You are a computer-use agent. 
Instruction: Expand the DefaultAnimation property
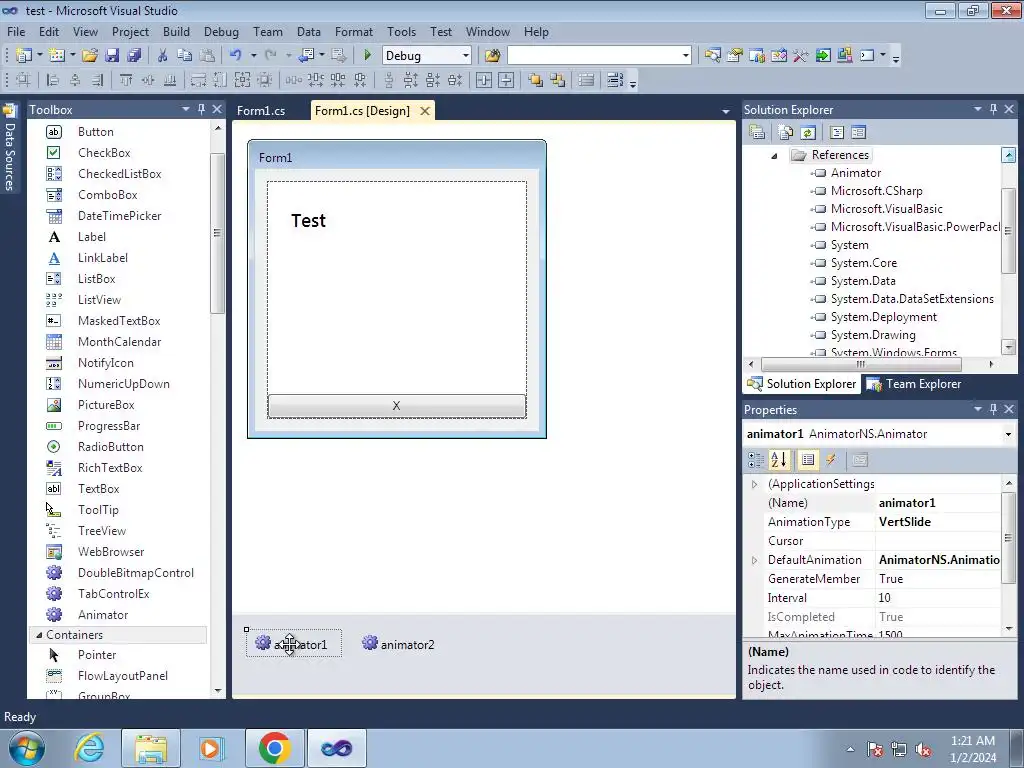[x=754, y=560]
